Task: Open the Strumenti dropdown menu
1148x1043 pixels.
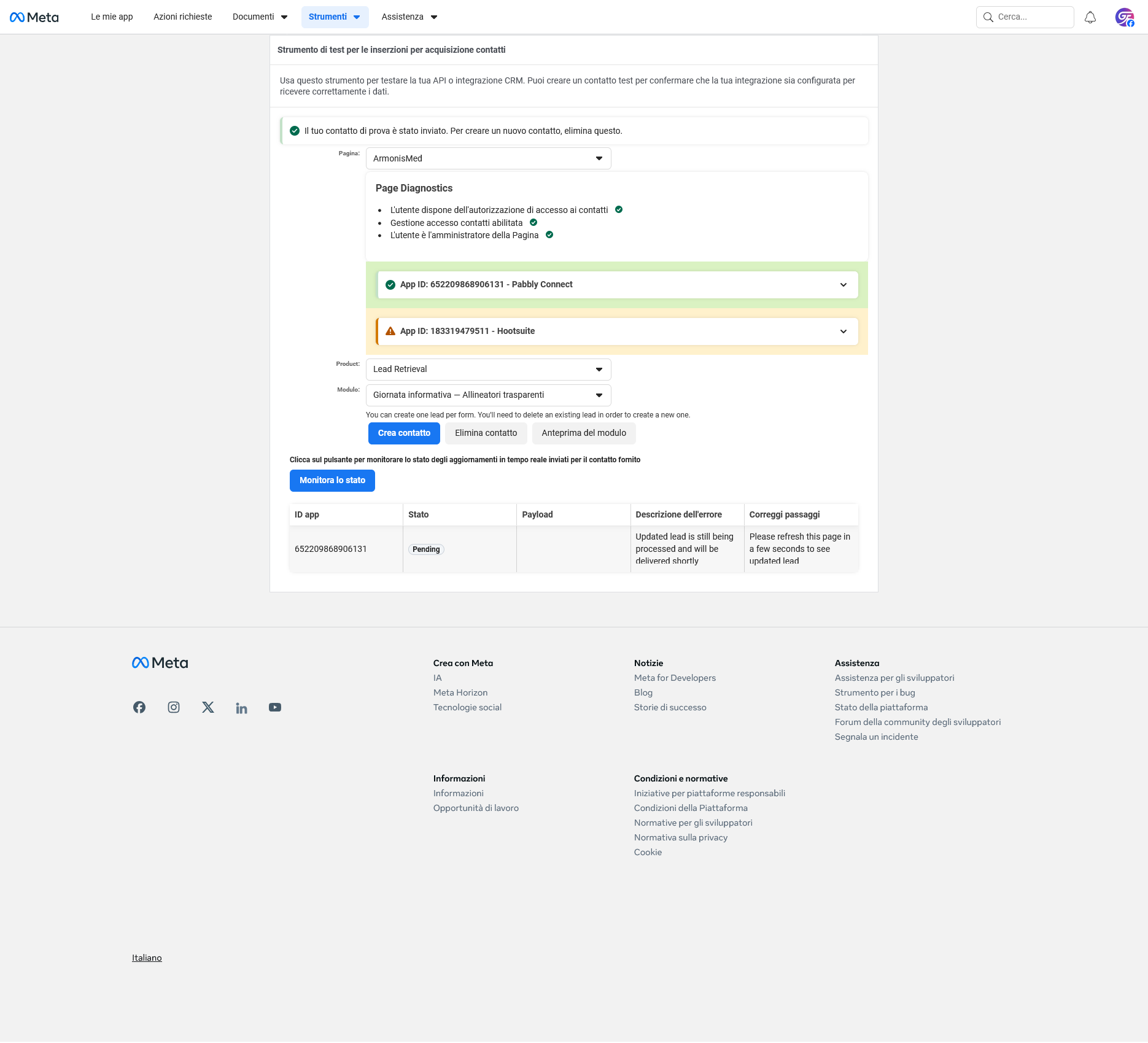Action: [x=335, y=17]
